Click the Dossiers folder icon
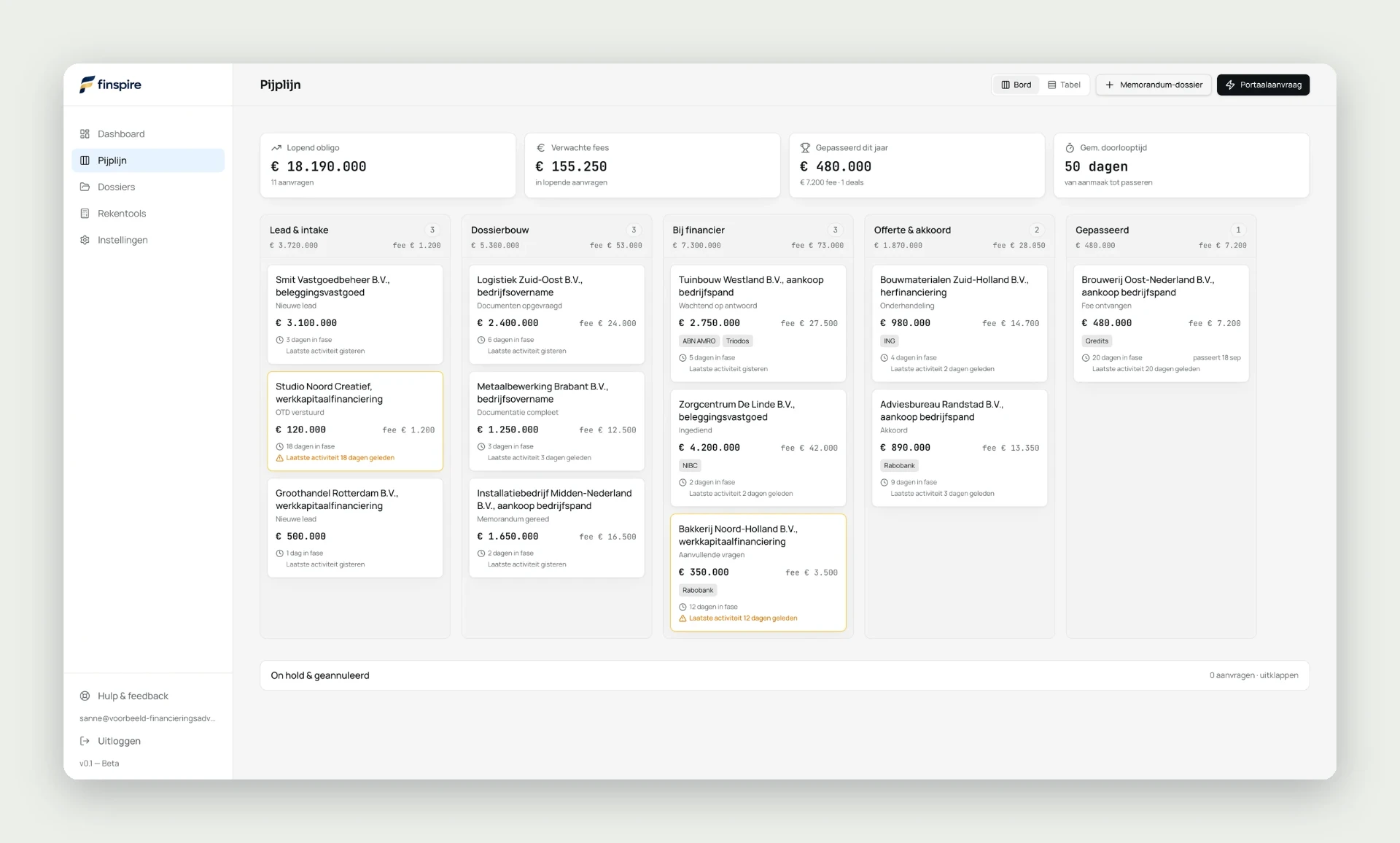Viewport: 1400px width, 843px height. [x=85, y=187]
